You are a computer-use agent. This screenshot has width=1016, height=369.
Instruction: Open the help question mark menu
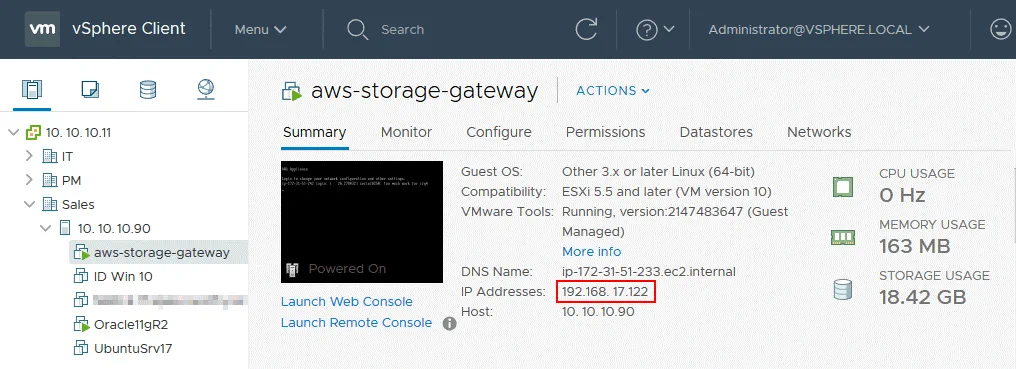coord(655,29)
